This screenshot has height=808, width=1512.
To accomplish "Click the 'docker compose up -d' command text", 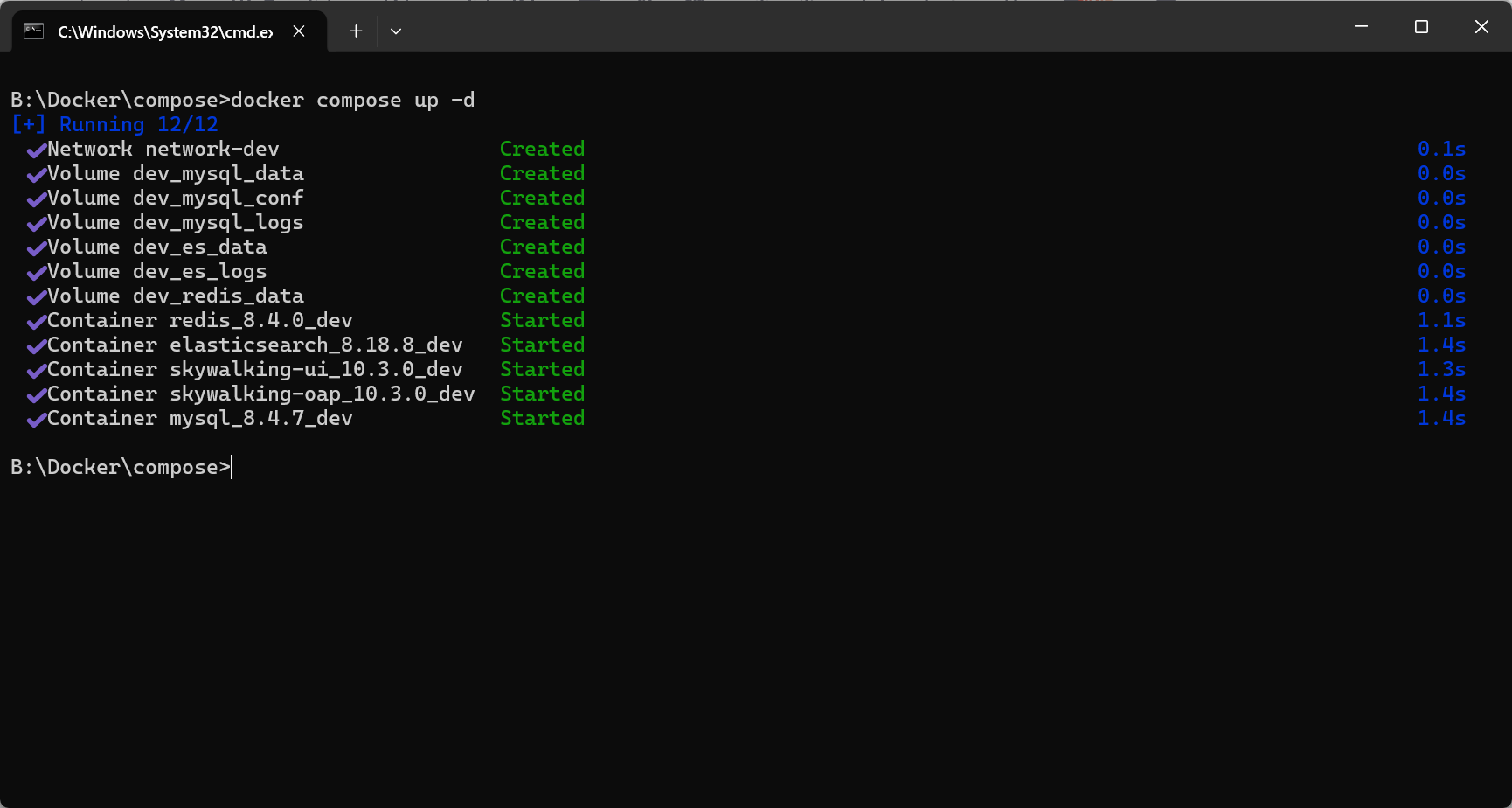I will (352, 100).
